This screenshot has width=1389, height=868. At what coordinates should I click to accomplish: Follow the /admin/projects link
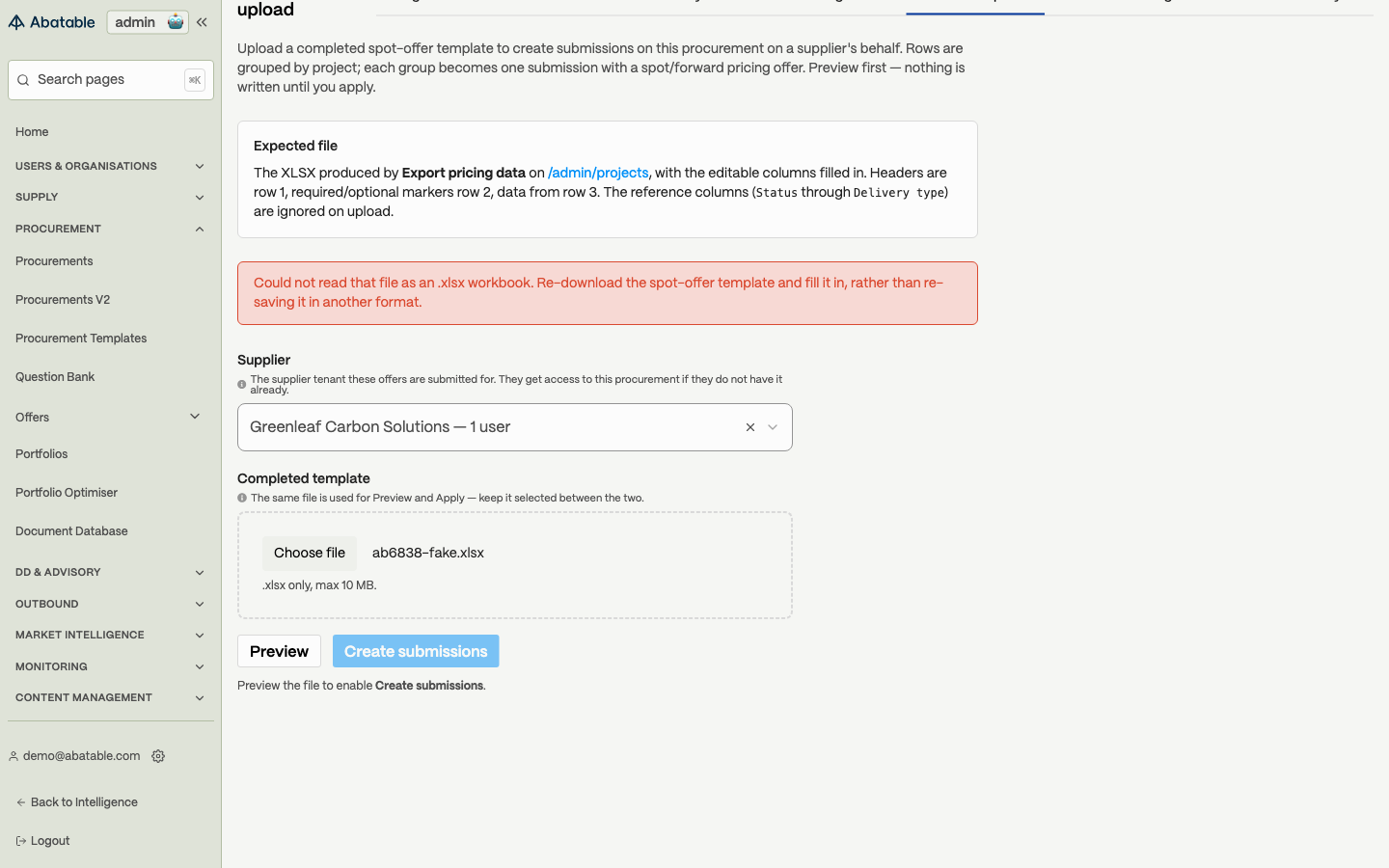tap(598, 173)
